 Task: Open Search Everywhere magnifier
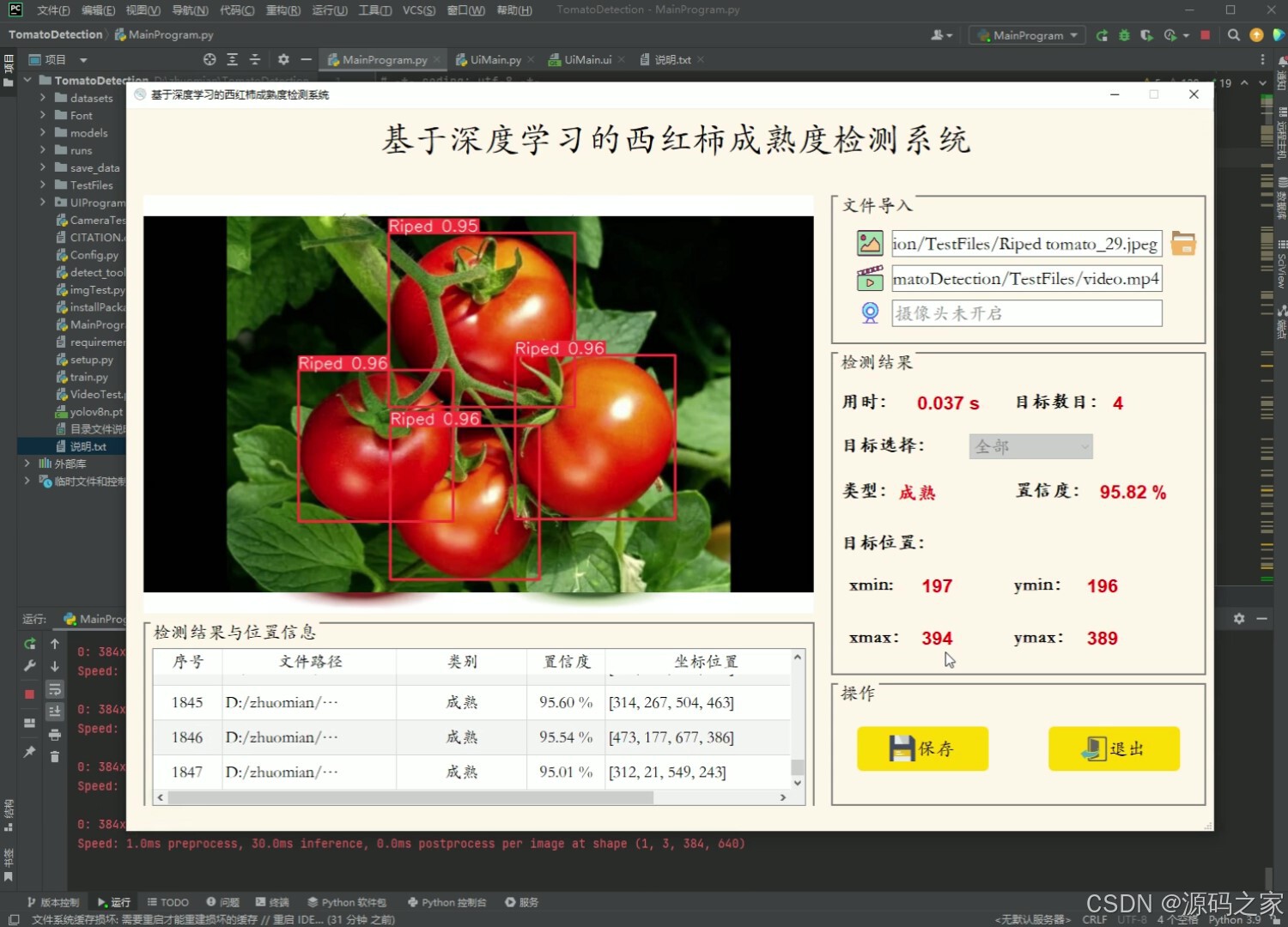1233,35
